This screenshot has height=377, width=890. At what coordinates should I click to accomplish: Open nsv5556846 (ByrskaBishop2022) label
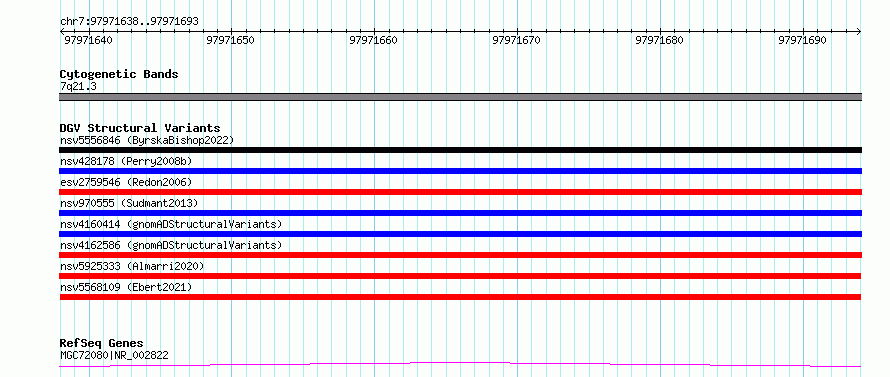tap(147, 140)
